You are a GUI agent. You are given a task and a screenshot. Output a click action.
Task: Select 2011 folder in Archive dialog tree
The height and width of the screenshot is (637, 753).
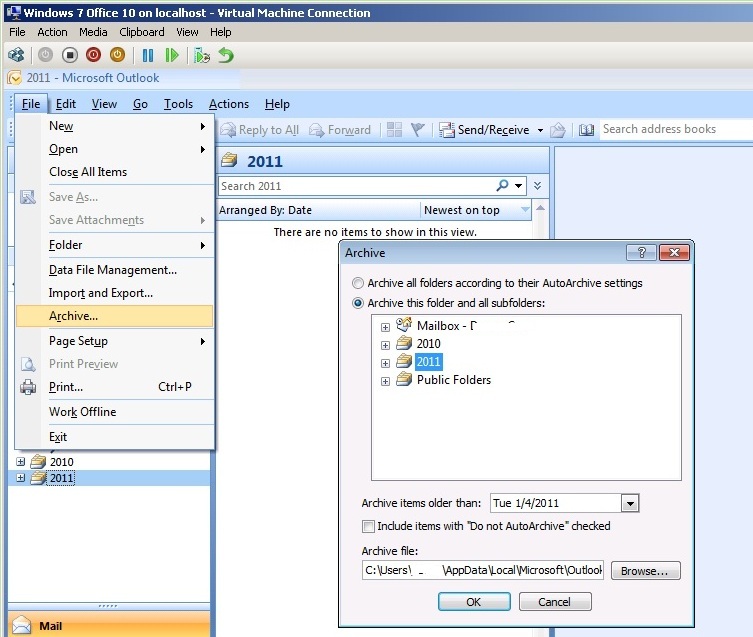tap(428, 362)
